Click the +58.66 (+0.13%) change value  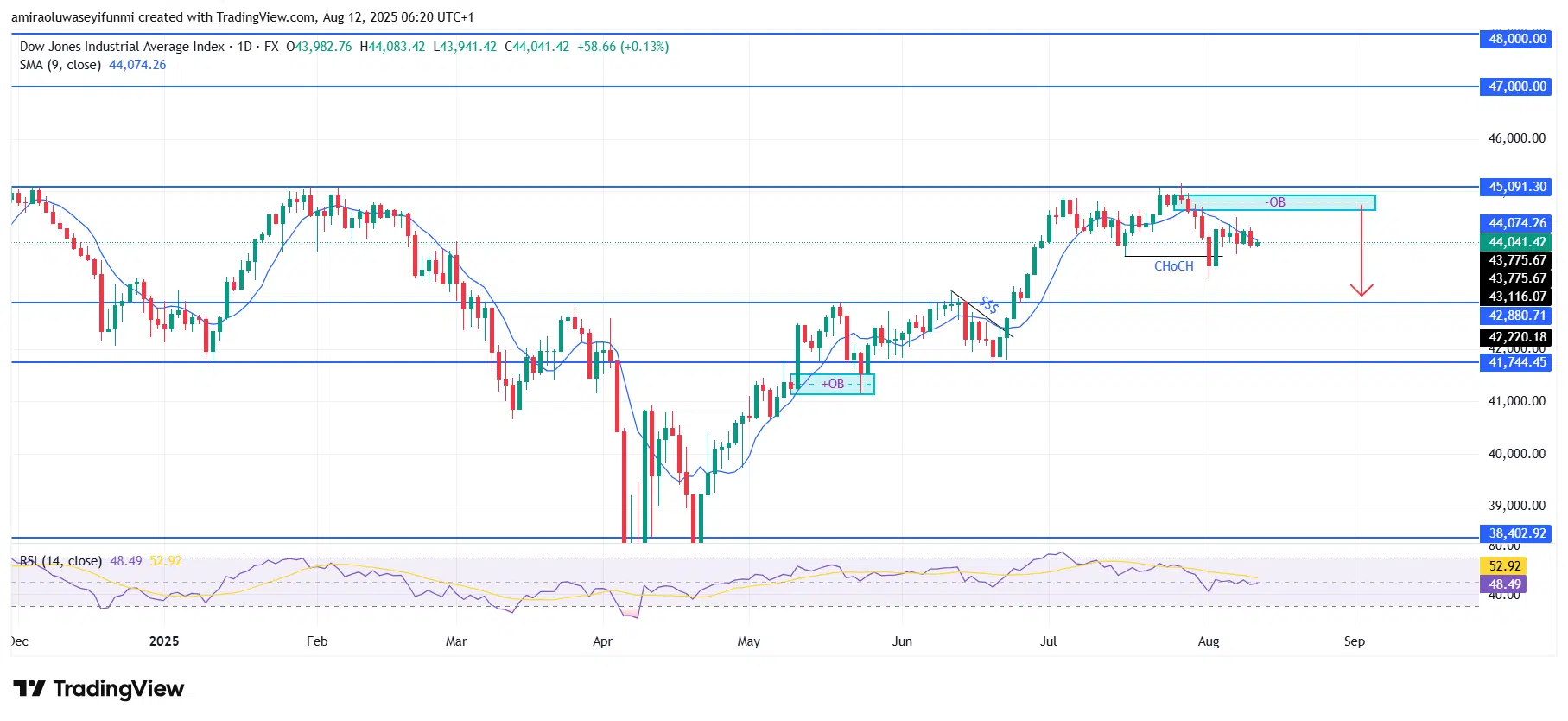(x=623, y=47)
